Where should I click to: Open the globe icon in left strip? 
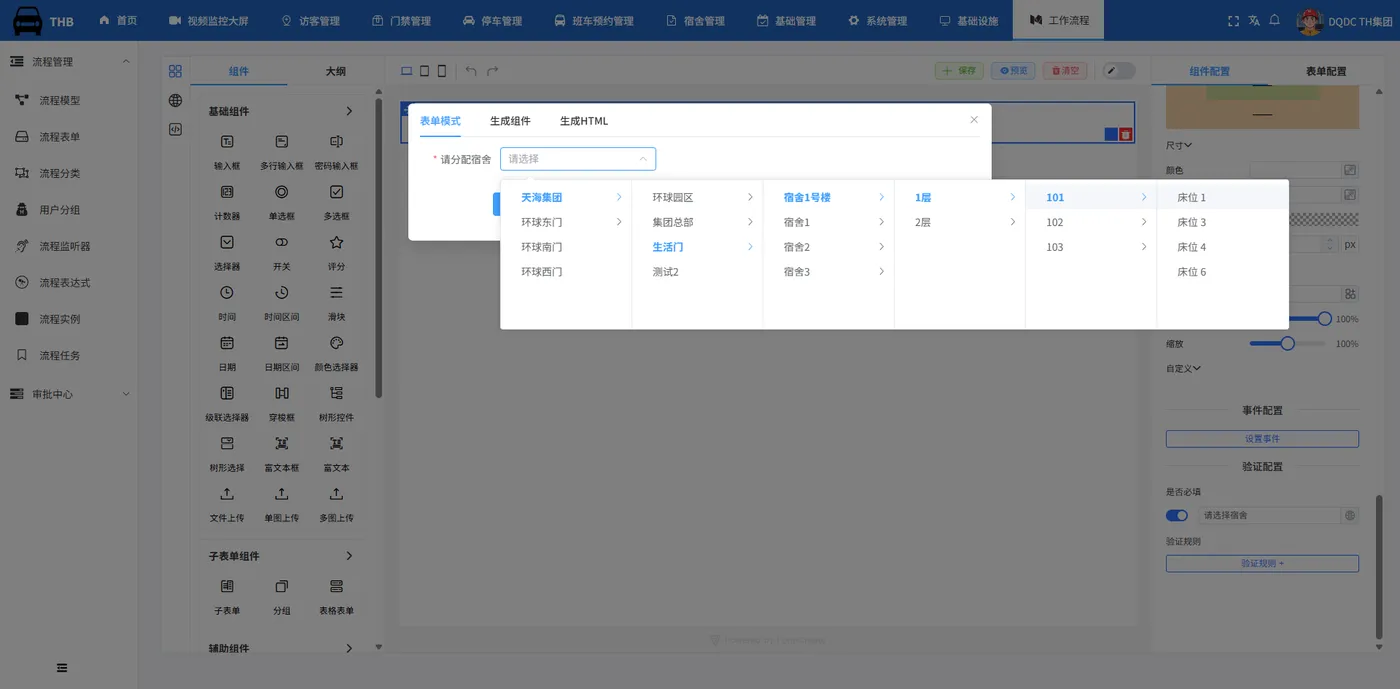pyautogui.click(x=175, y=100)
